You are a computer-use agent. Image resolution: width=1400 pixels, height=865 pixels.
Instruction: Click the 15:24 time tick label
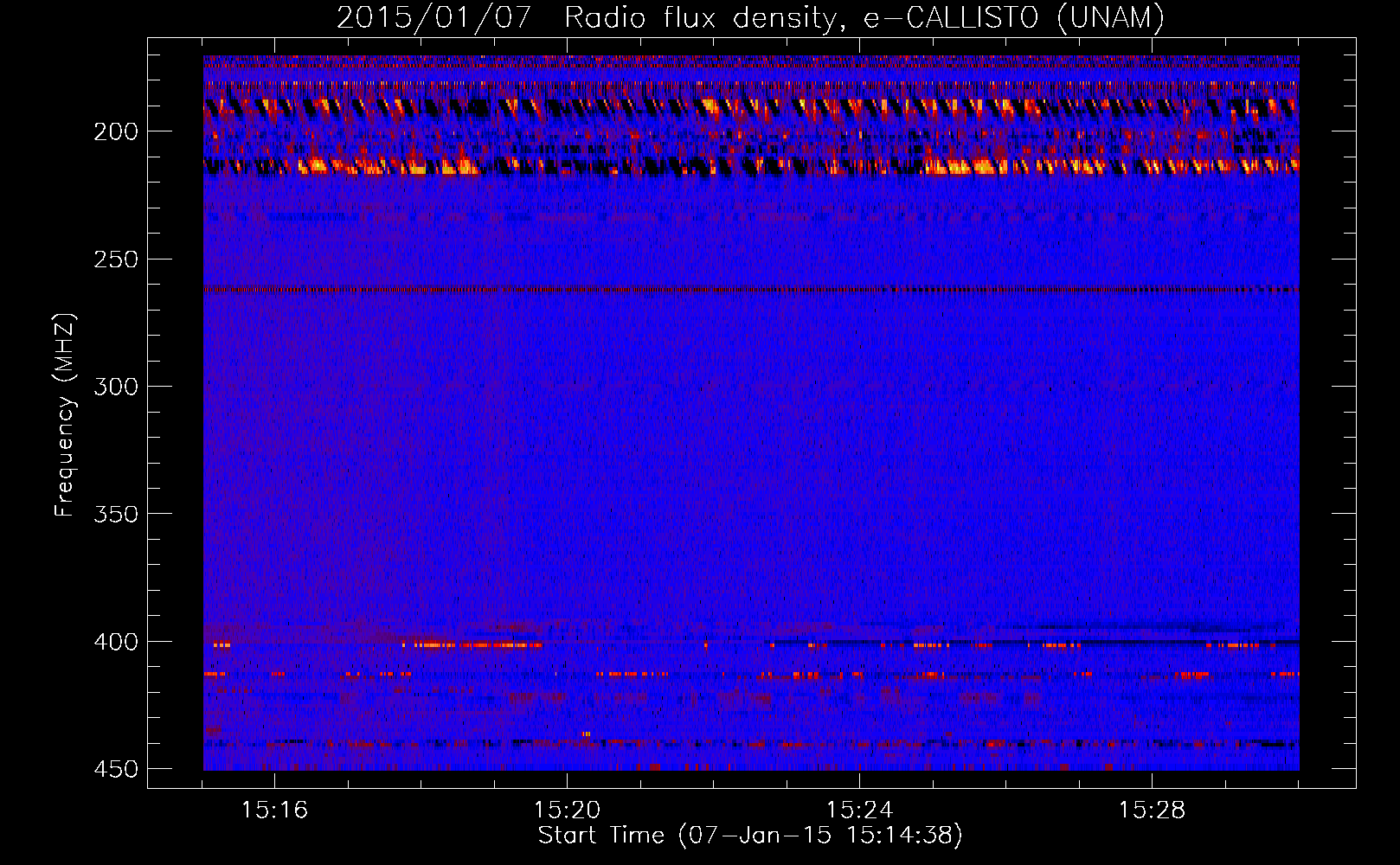(859, 810)
